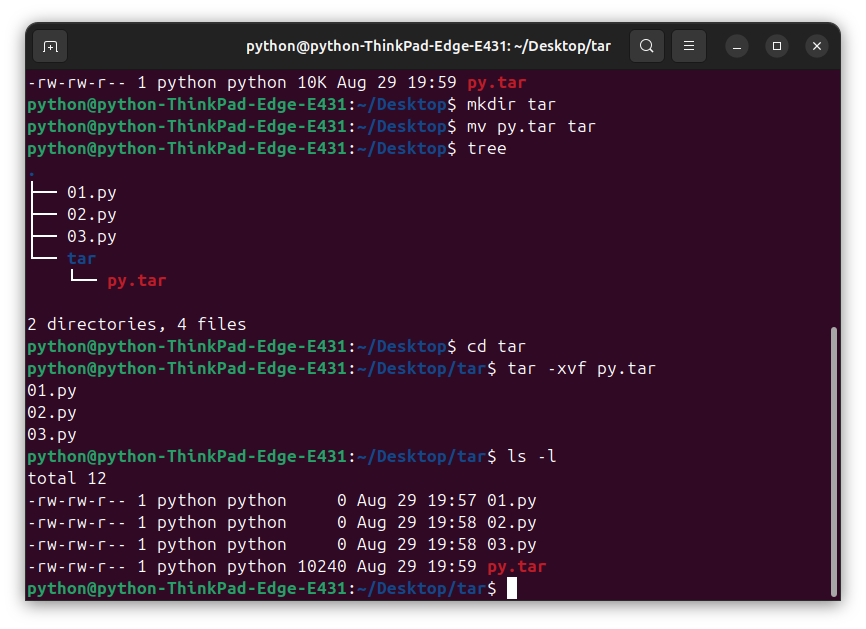Click 01.py in tar extraction output
Image resolution: width=866 pixels, height=629 pixels.
(x=52, y=390)
